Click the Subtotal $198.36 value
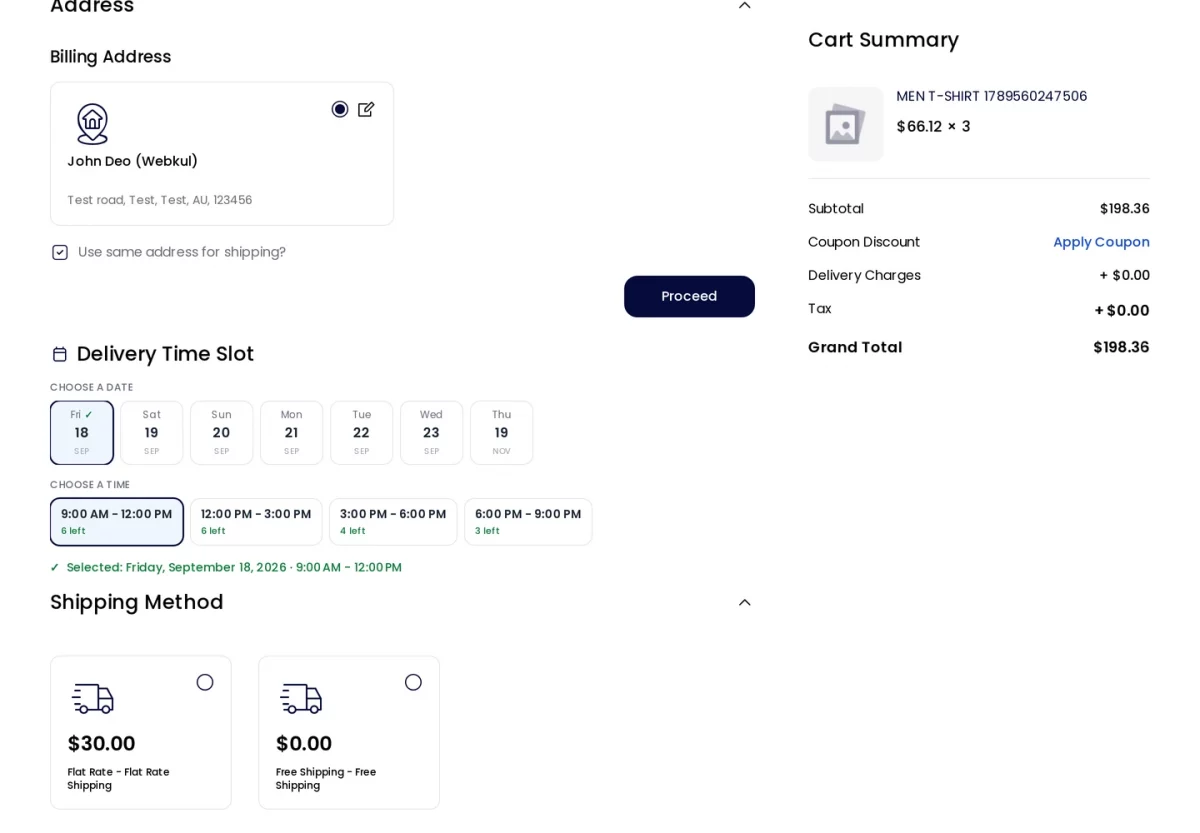This screenshot has height=833, width=1200. [1125, 209]
